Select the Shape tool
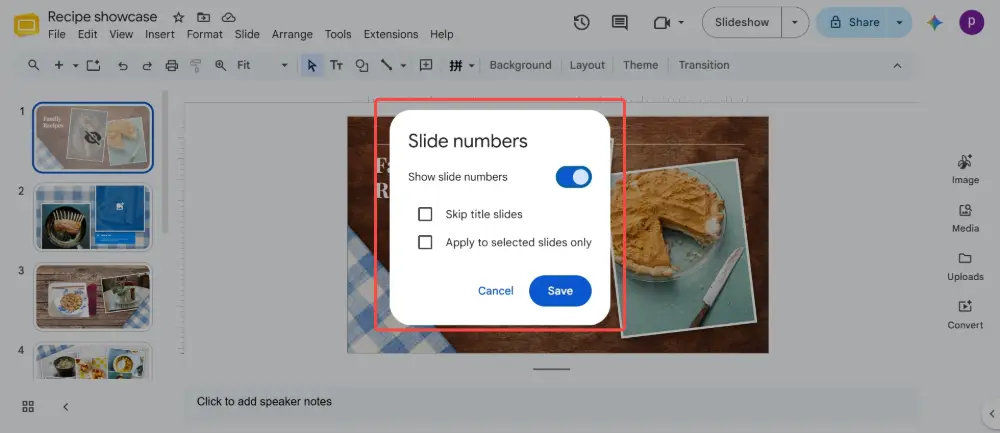The image size is (1000, 433). tap(362, 65)
